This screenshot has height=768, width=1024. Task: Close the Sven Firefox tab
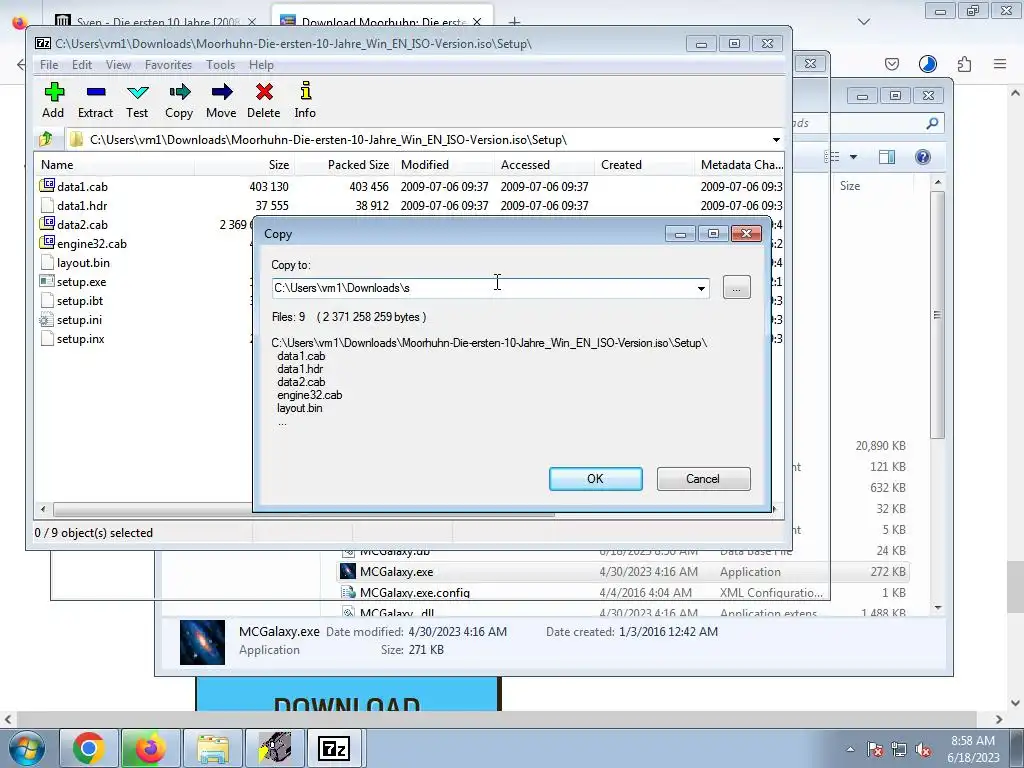[x=253, y=22]
